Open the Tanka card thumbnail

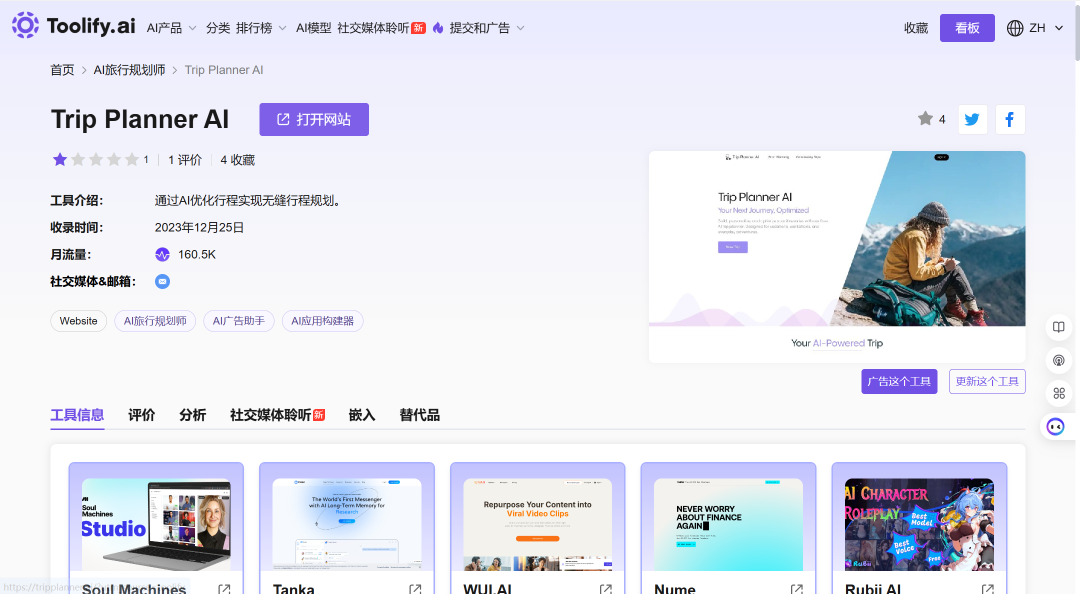click(x=347, y=524)
